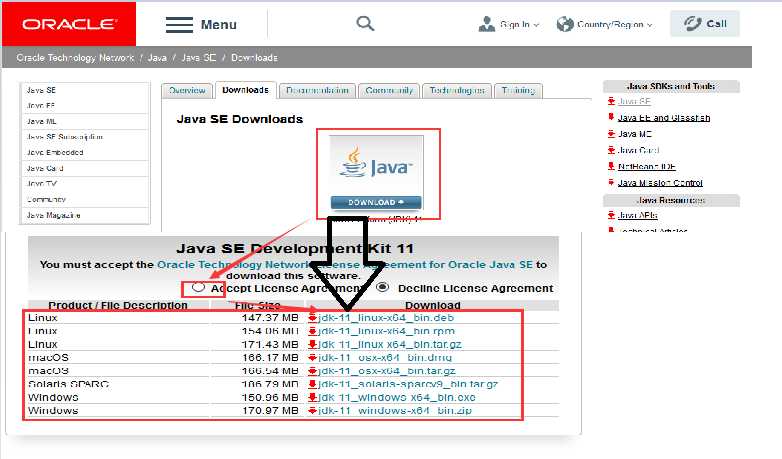Click the icon beside Java Mission Control
The image size is (782, 459).
611,183
